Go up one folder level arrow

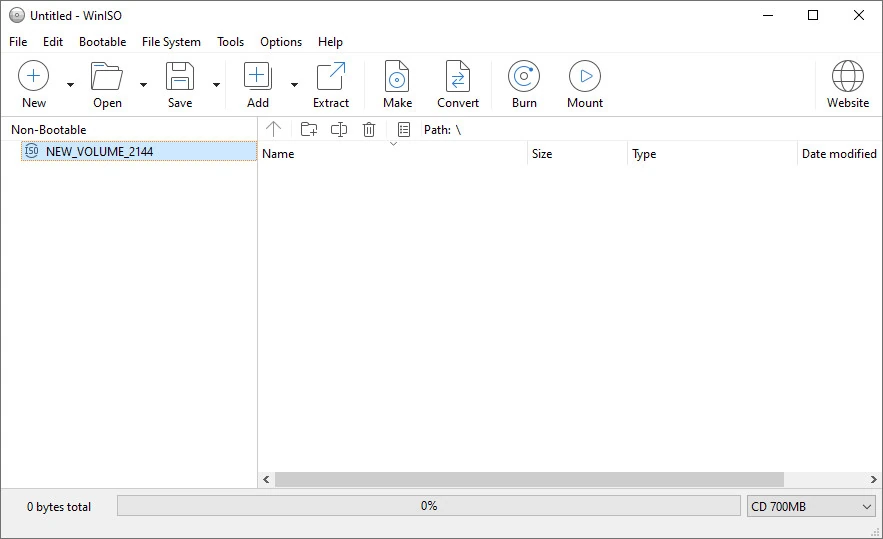tap(274, 130)
